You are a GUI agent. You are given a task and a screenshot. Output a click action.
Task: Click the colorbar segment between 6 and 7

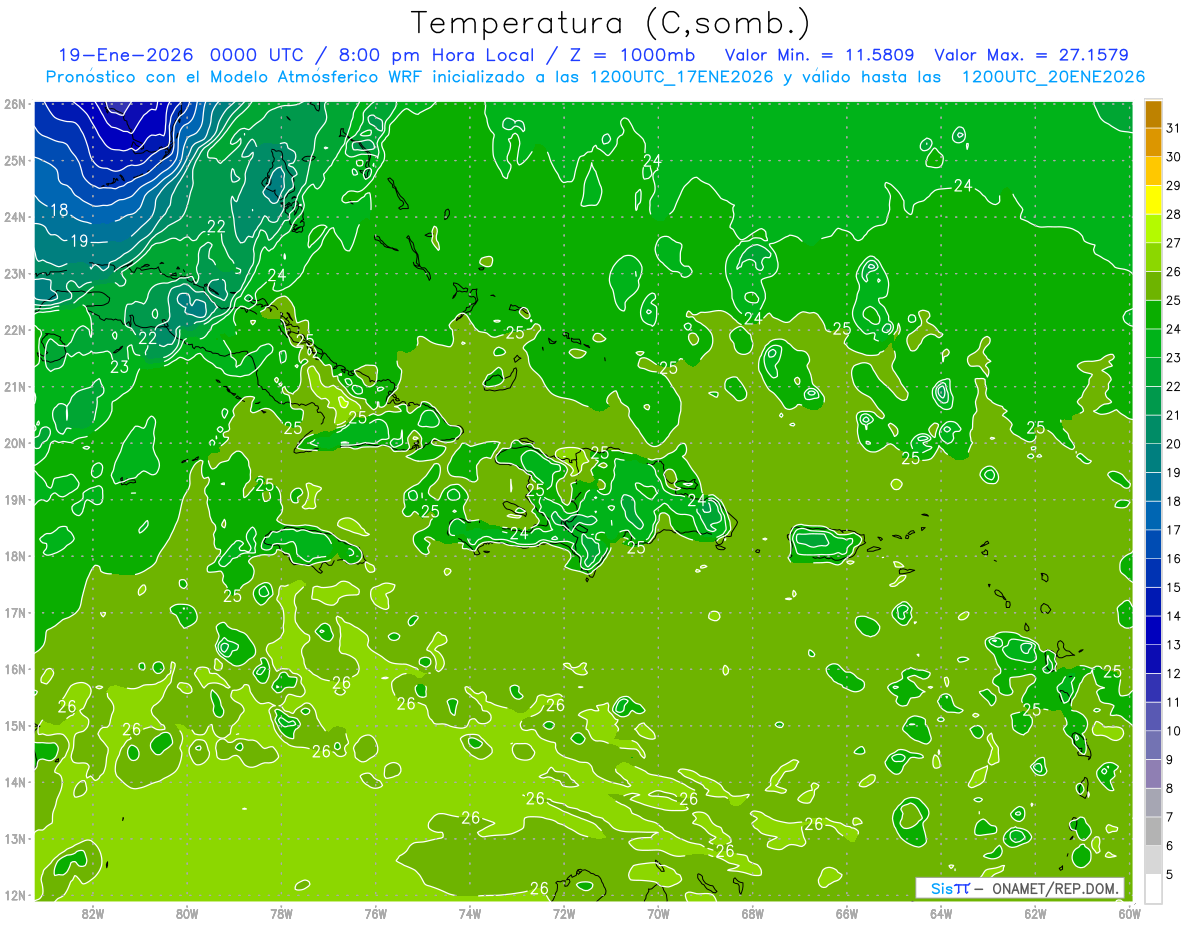(1153, 832)
